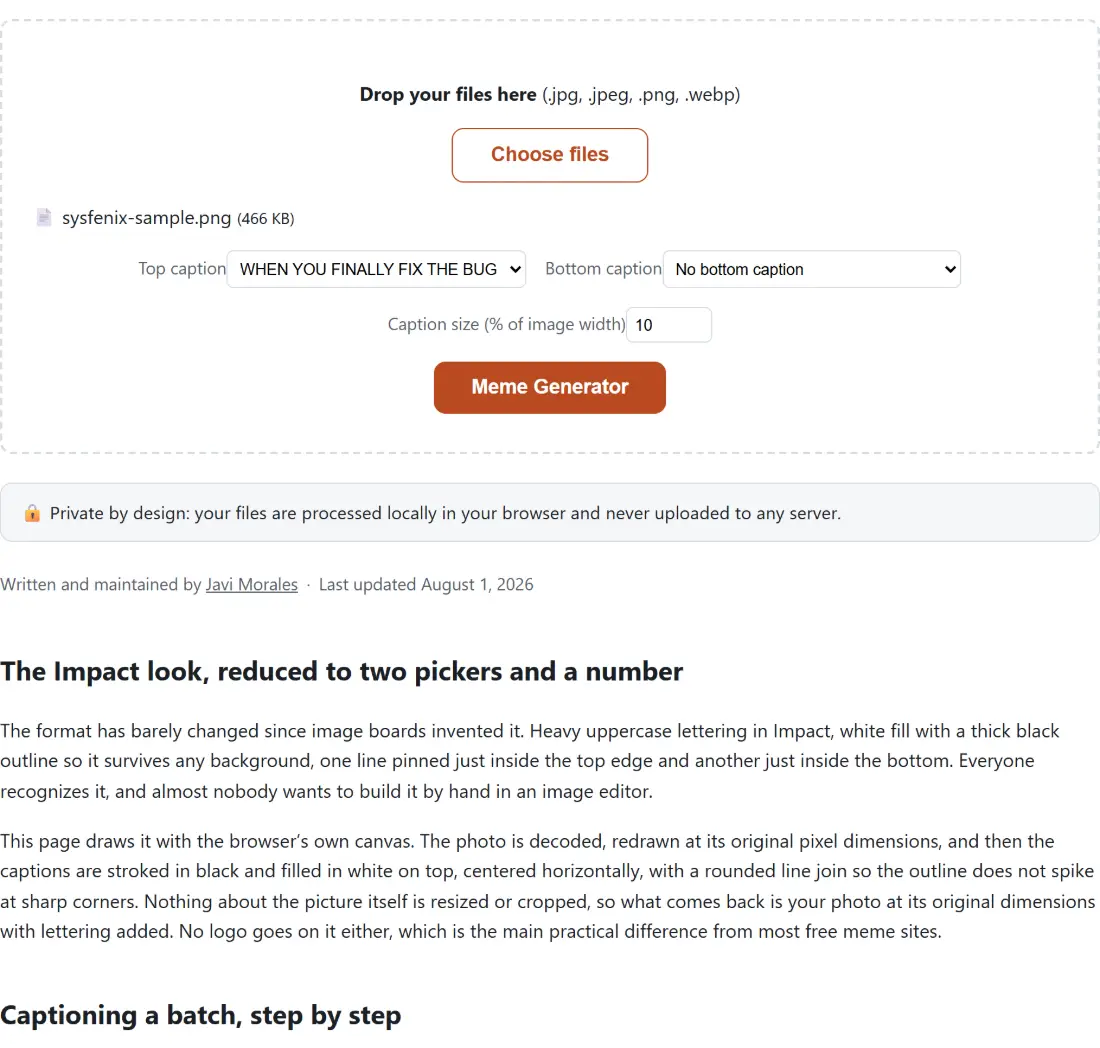Click the Last updated August 1, 2026 text

point(426,584)
